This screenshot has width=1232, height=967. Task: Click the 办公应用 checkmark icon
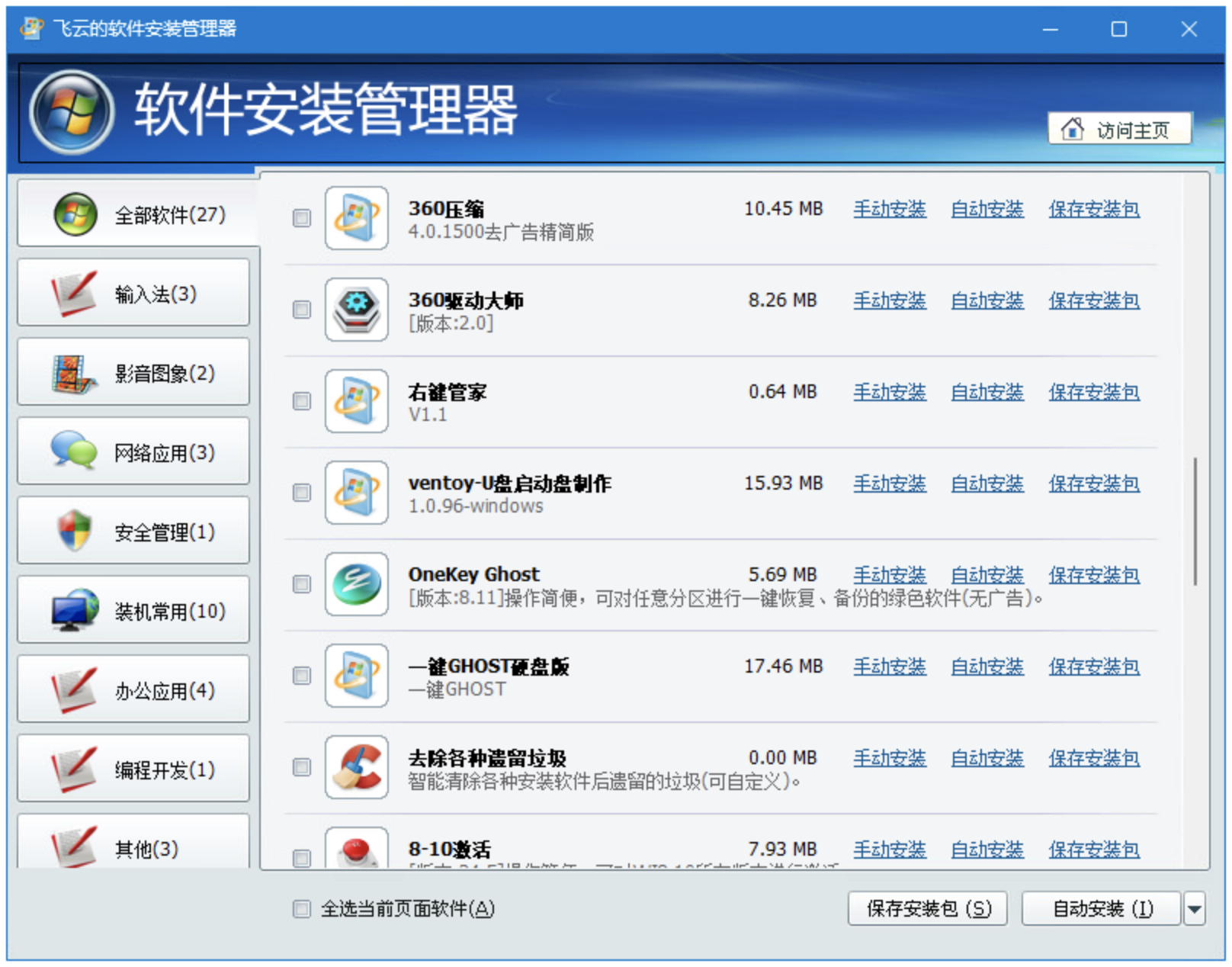pos(74,690)
